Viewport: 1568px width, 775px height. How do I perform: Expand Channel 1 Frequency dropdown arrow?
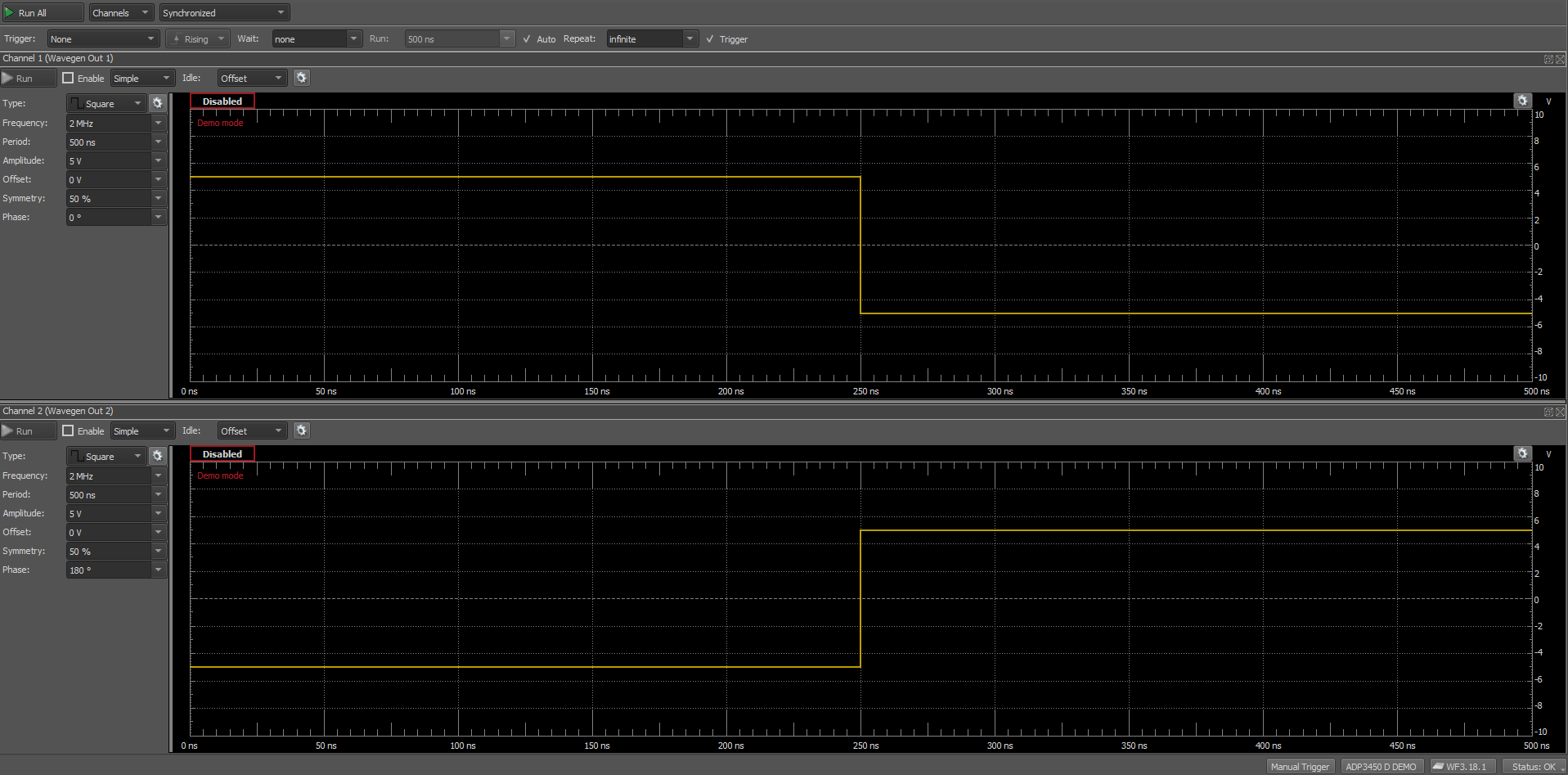(159, 123)
